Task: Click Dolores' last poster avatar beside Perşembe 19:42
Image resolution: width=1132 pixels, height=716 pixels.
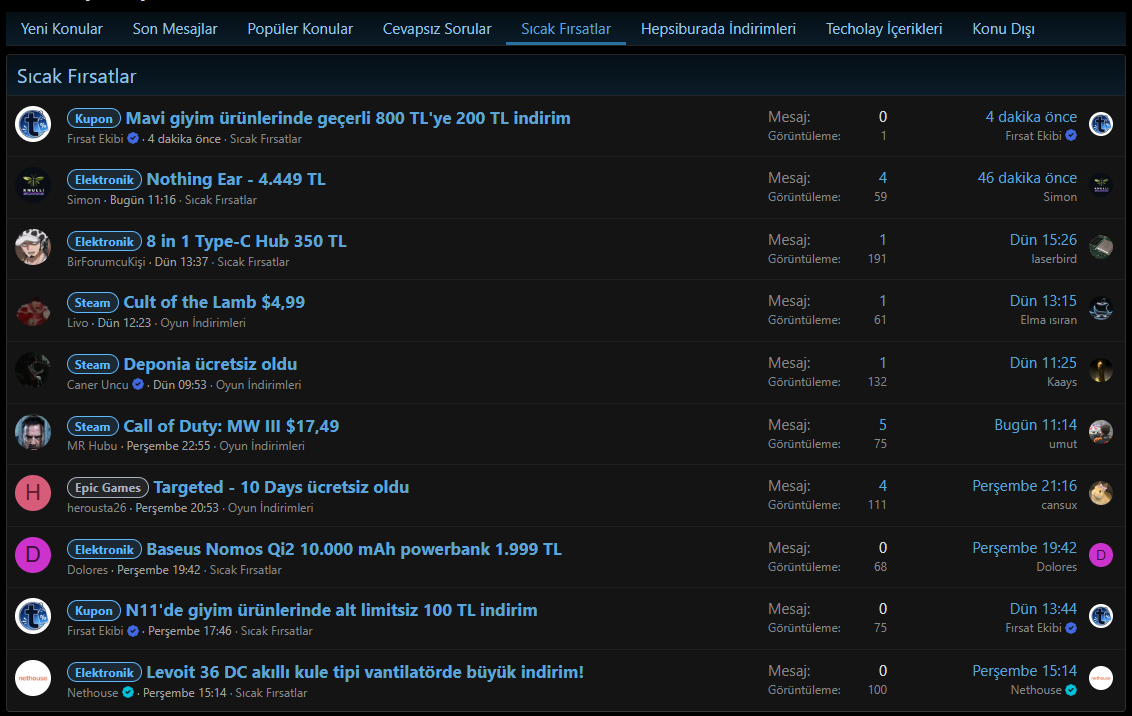Action: [x=1101, y=555]
